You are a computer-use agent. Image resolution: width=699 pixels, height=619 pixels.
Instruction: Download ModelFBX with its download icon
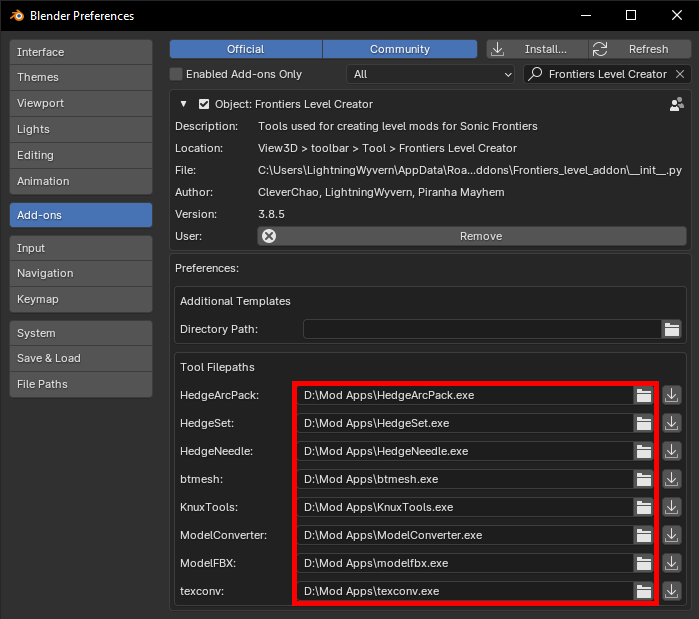click(x=671, y=563)
